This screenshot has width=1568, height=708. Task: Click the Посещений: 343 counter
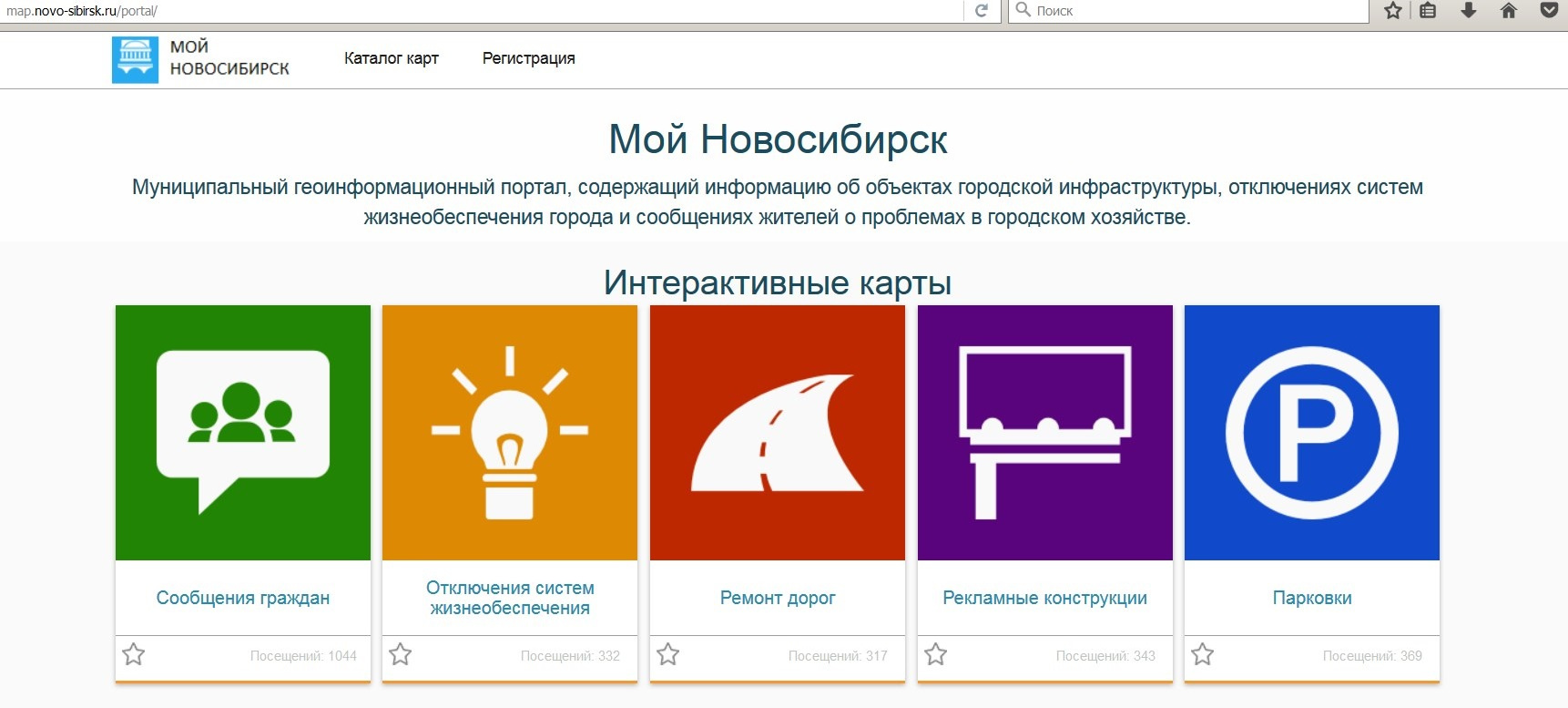tap(1105, 656)
